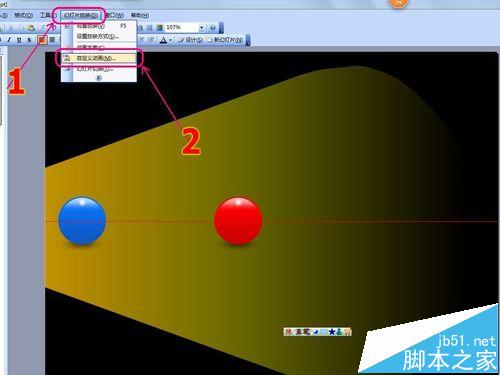Toggle the highlighted center alignment button

tap(42, 40)
